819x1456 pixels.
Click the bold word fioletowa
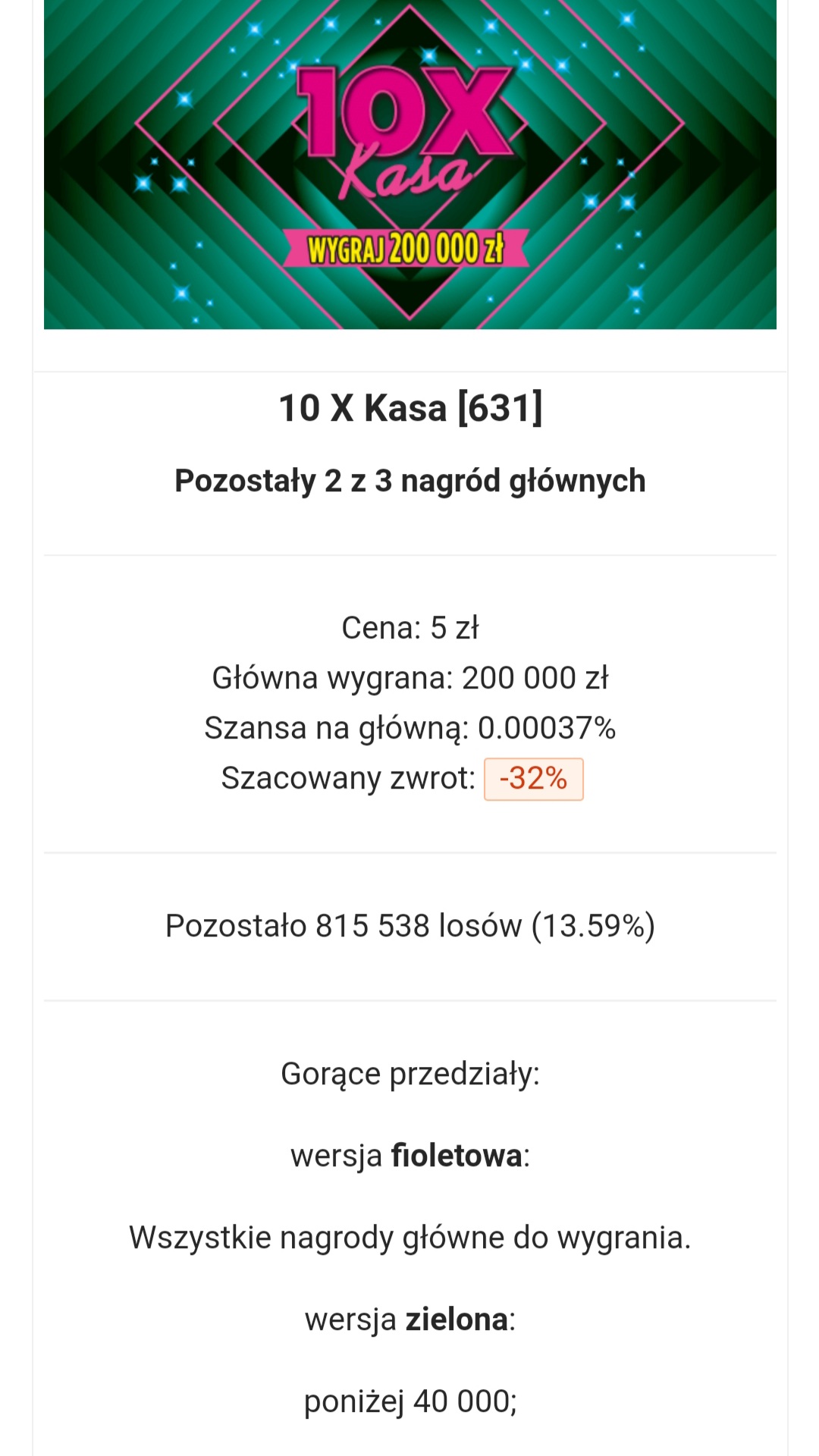point(457,1156)
